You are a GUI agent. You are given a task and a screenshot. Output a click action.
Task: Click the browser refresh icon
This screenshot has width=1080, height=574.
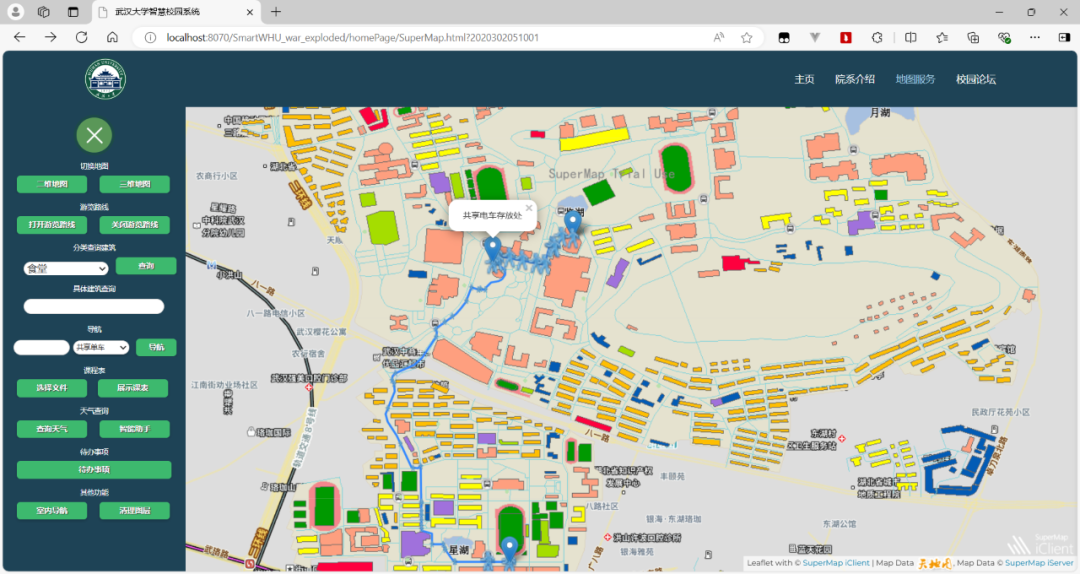click(x=81, y=37)
